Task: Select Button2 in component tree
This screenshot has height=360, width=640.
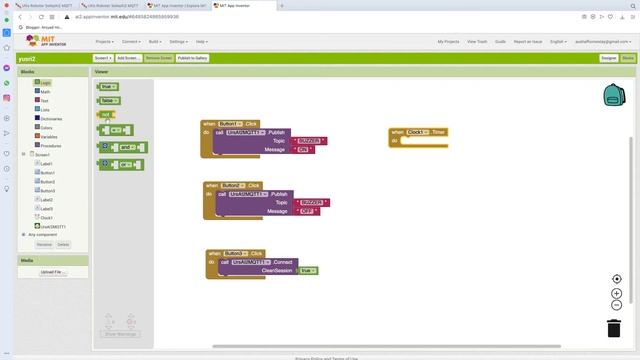Action: 47,182
